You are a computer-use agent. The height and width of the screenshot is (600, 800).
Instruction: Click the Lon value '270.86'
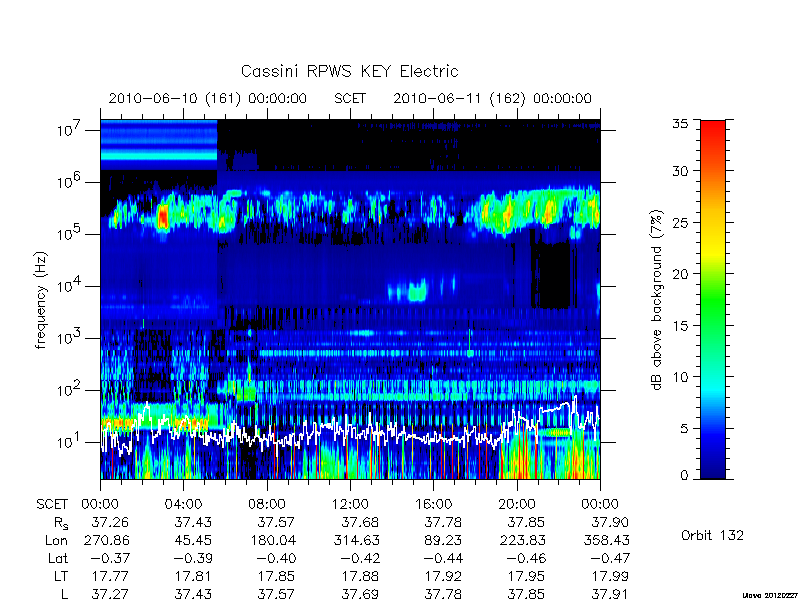click(x=106, y=540)
